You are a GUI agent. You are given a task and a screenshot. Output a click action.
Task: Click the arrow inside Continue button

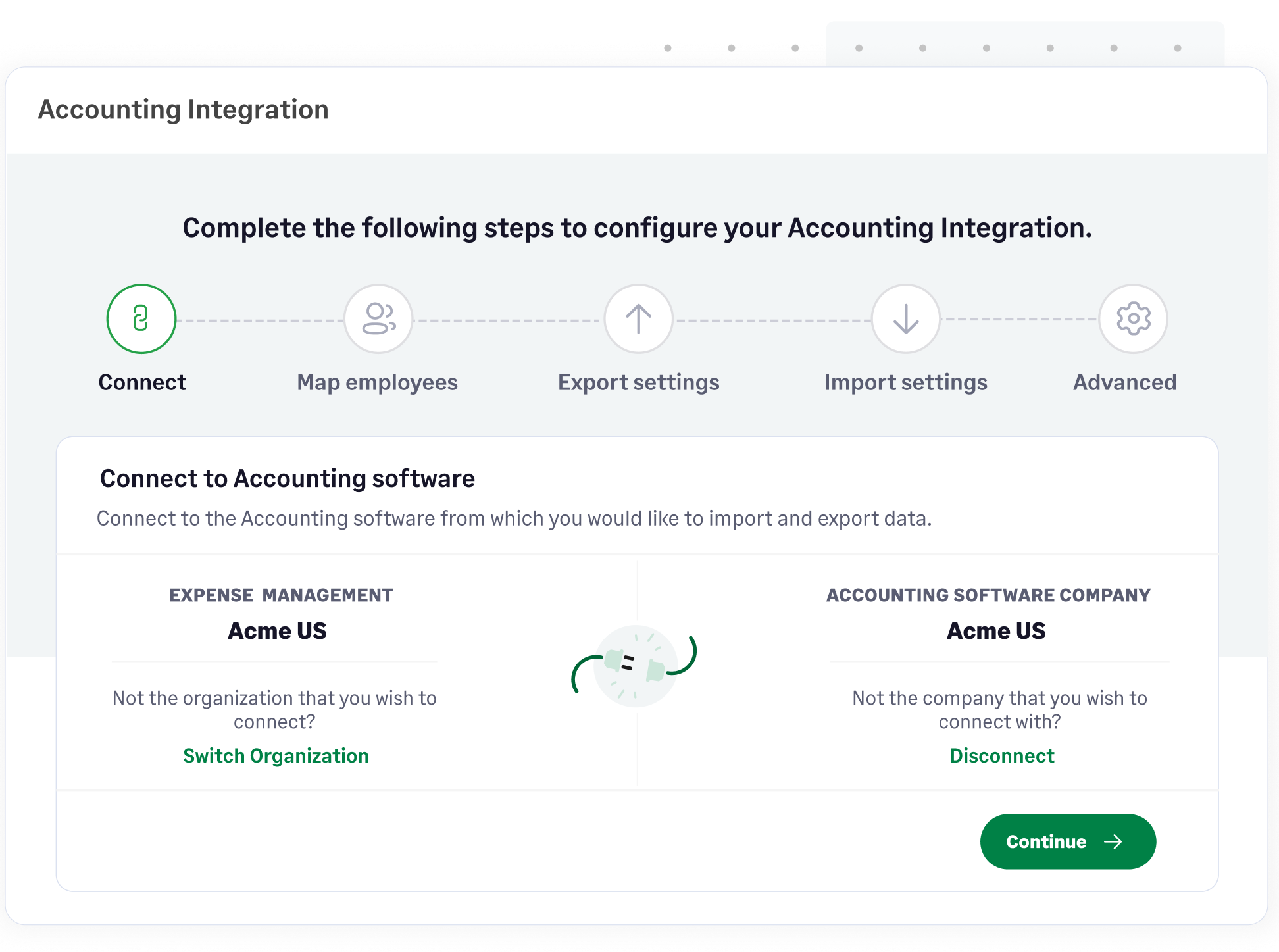pyautogui.click(x=1113, y=842)
